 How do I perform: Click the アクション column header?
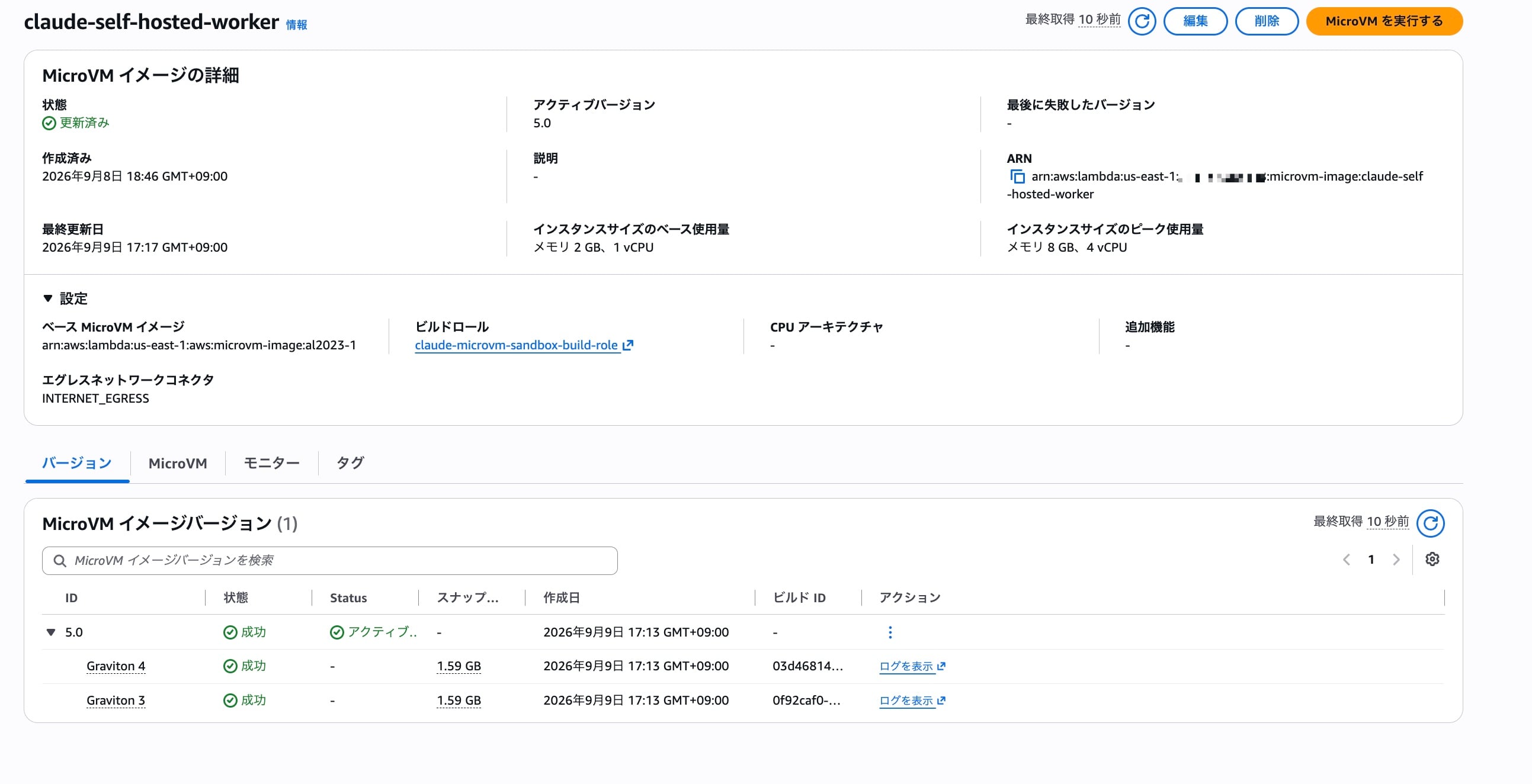click(910, 598)
